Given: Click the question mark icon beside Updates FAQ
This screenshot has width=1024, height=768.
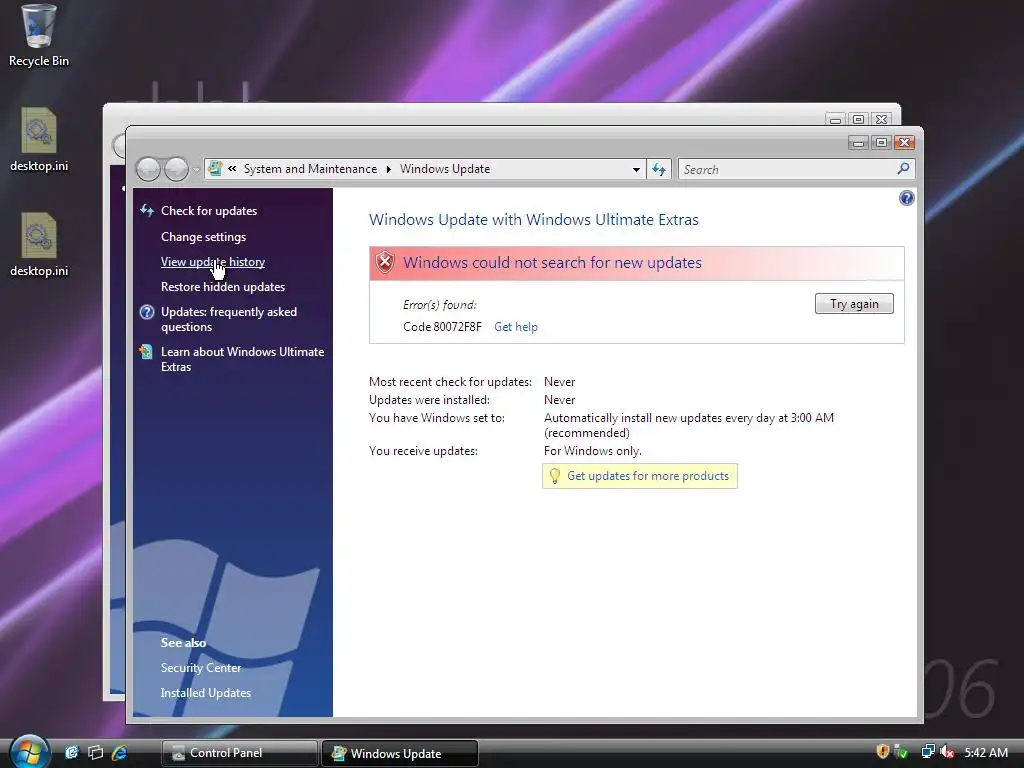Looking at the screenshot, I should point(147,312).
